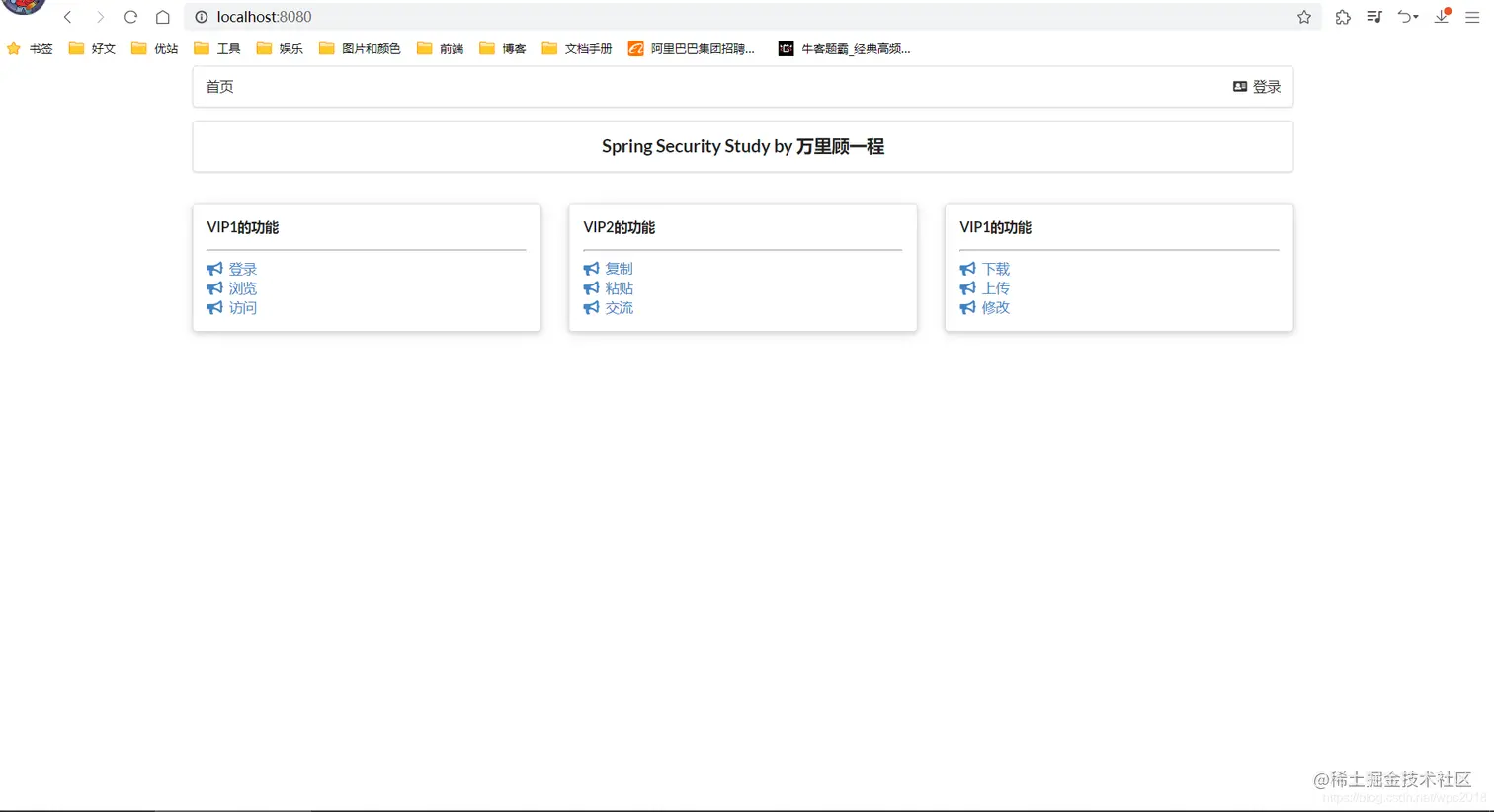This screenshot has width=1494, height=812.
Task: Open the downloads icon with red dot
Action: 1443,16
